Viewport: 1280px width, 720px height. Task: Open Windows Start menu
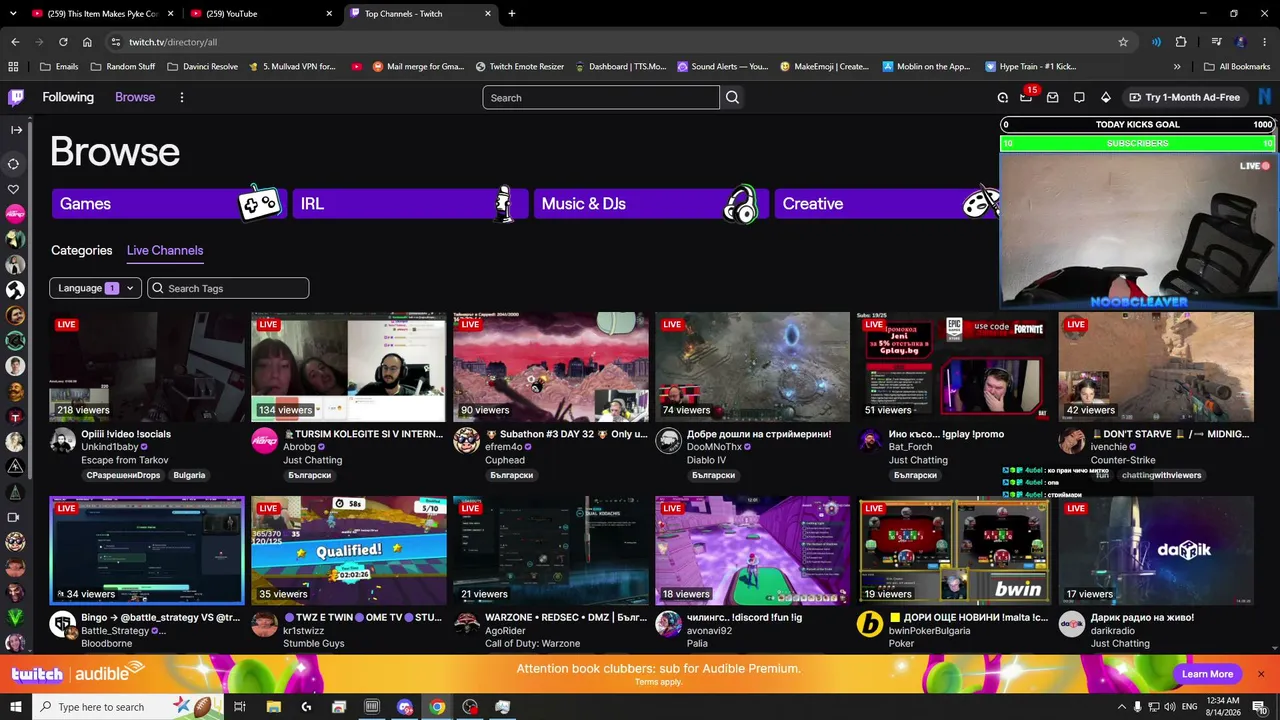[16, 707]
